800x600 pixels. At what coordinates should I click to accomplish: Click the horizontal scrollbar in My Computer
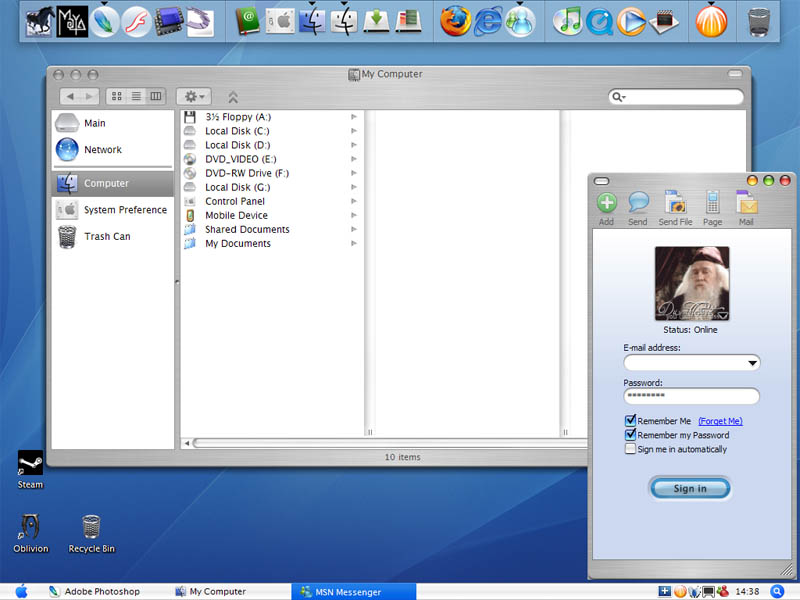(x=390, y=443)
